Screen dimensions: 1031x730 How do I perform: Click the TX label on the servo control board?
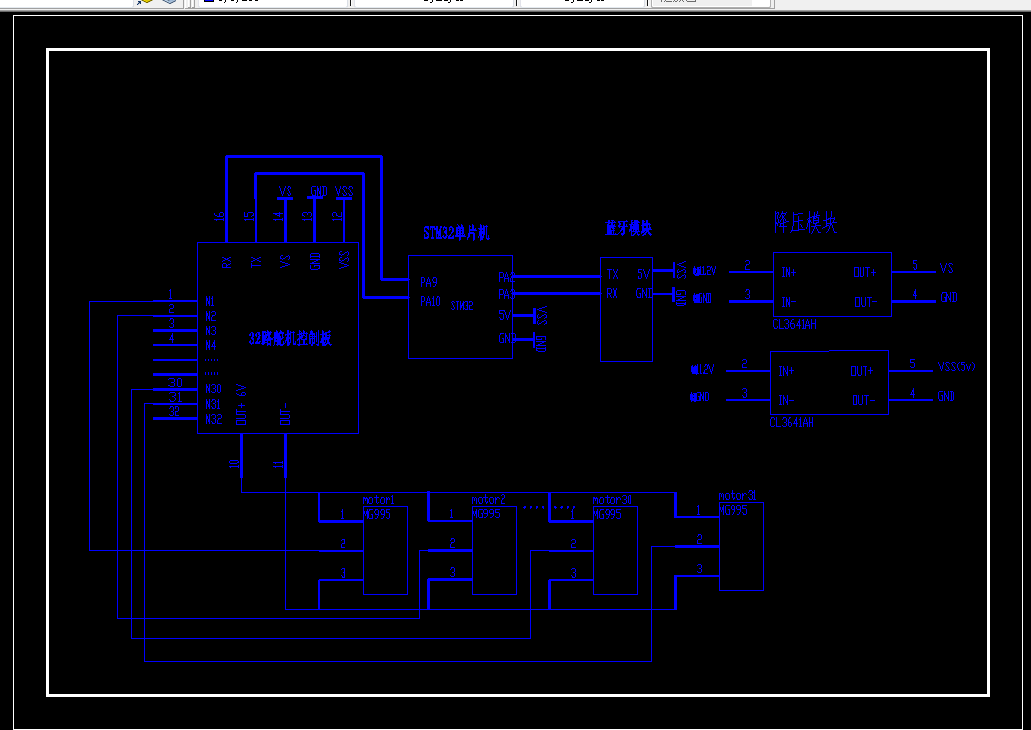click(256, 262)
